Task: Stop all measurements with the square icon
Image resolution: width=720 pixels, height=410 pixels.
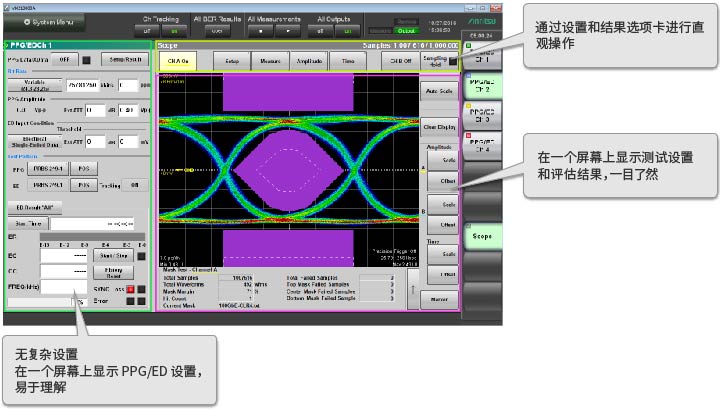Action: pos(260,31)
